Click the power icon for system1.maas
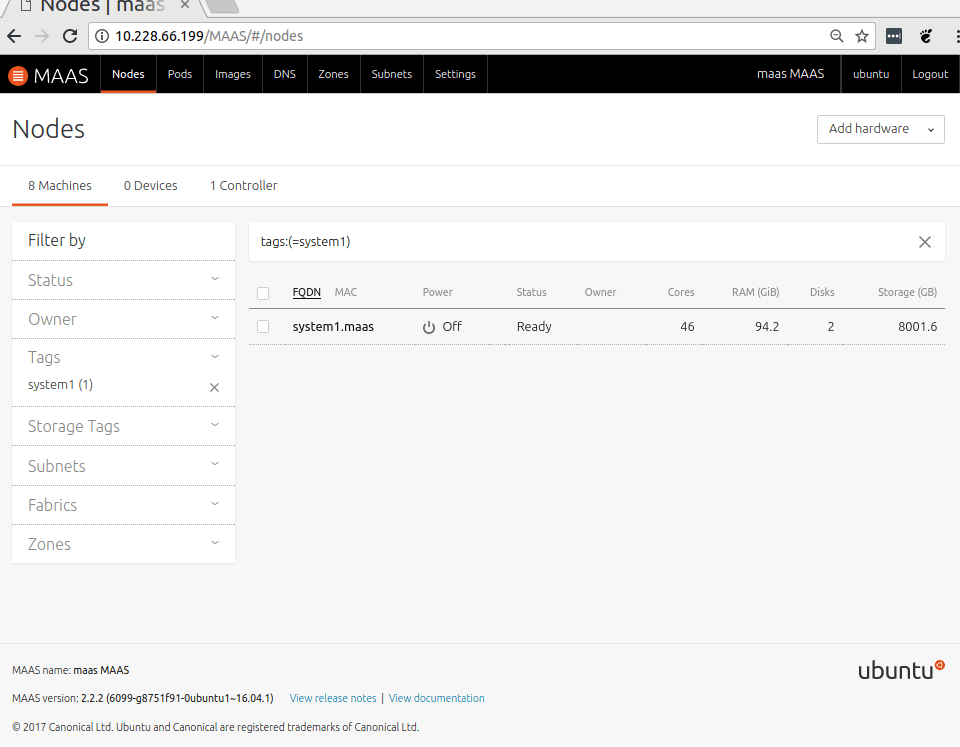 click(429, 327)
